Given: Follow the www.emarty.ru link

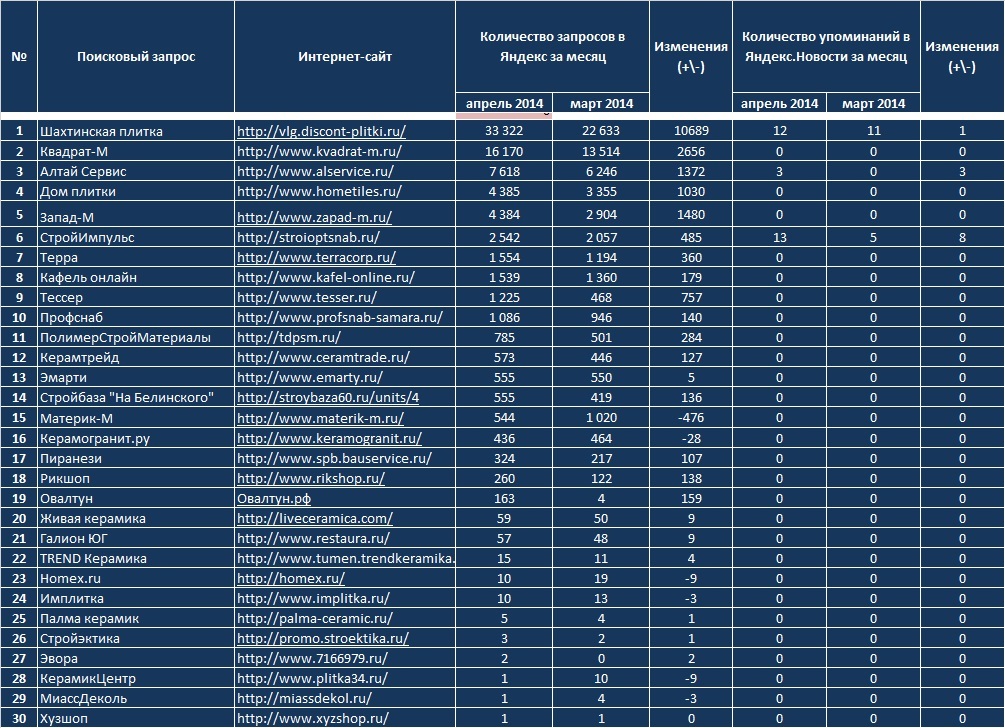Looking at the screenshot, I should (310, 377).
